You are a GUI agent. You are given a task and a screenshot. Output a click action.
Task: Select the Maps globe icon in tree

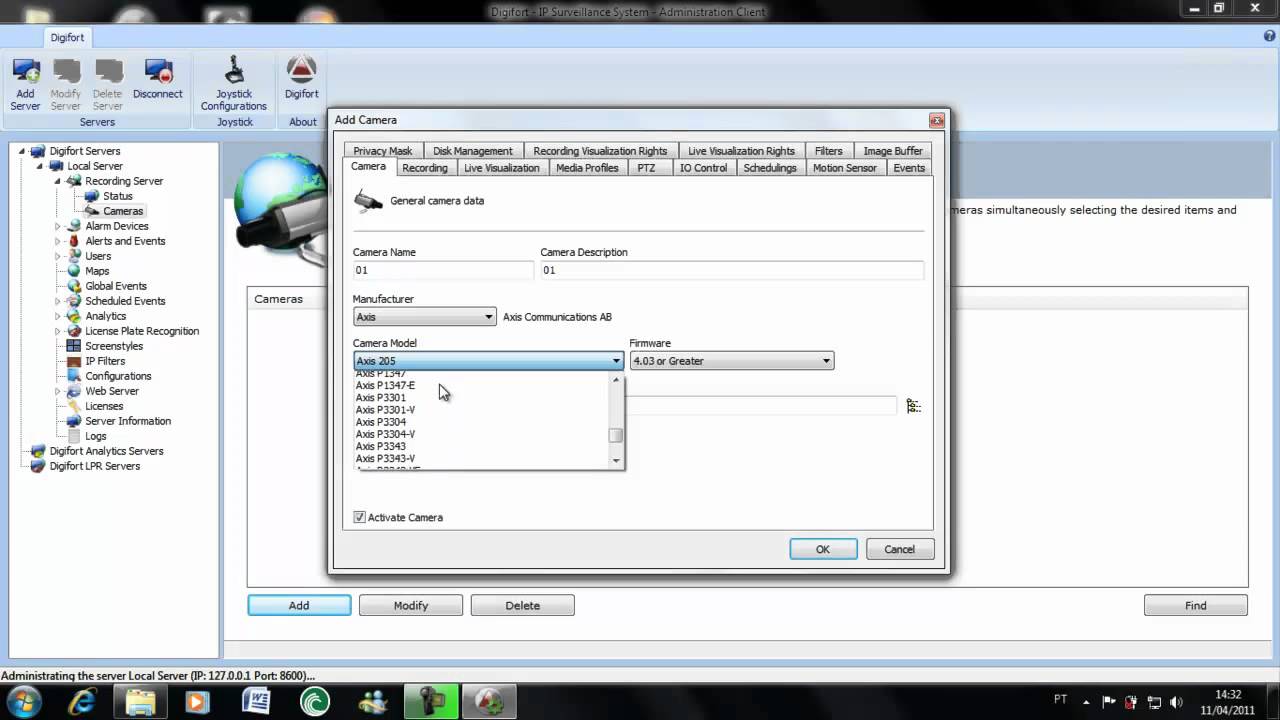tap(74, 271)
